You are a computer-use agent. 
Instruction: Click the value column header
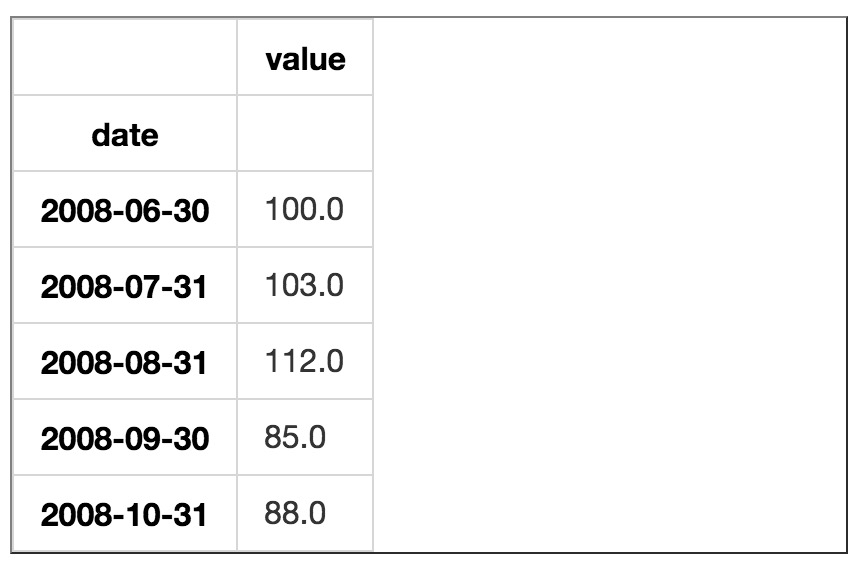pyautogui.click(x=305, y=59)
